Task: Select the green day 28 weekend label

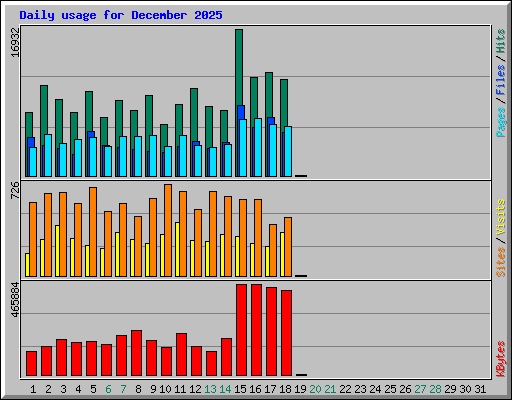Action: 435,389
